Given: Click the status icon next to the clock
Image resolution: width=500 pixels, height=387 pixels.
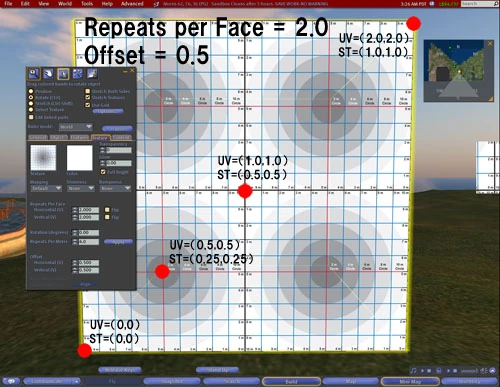Looking at the screenshot, I should [432, 4].
